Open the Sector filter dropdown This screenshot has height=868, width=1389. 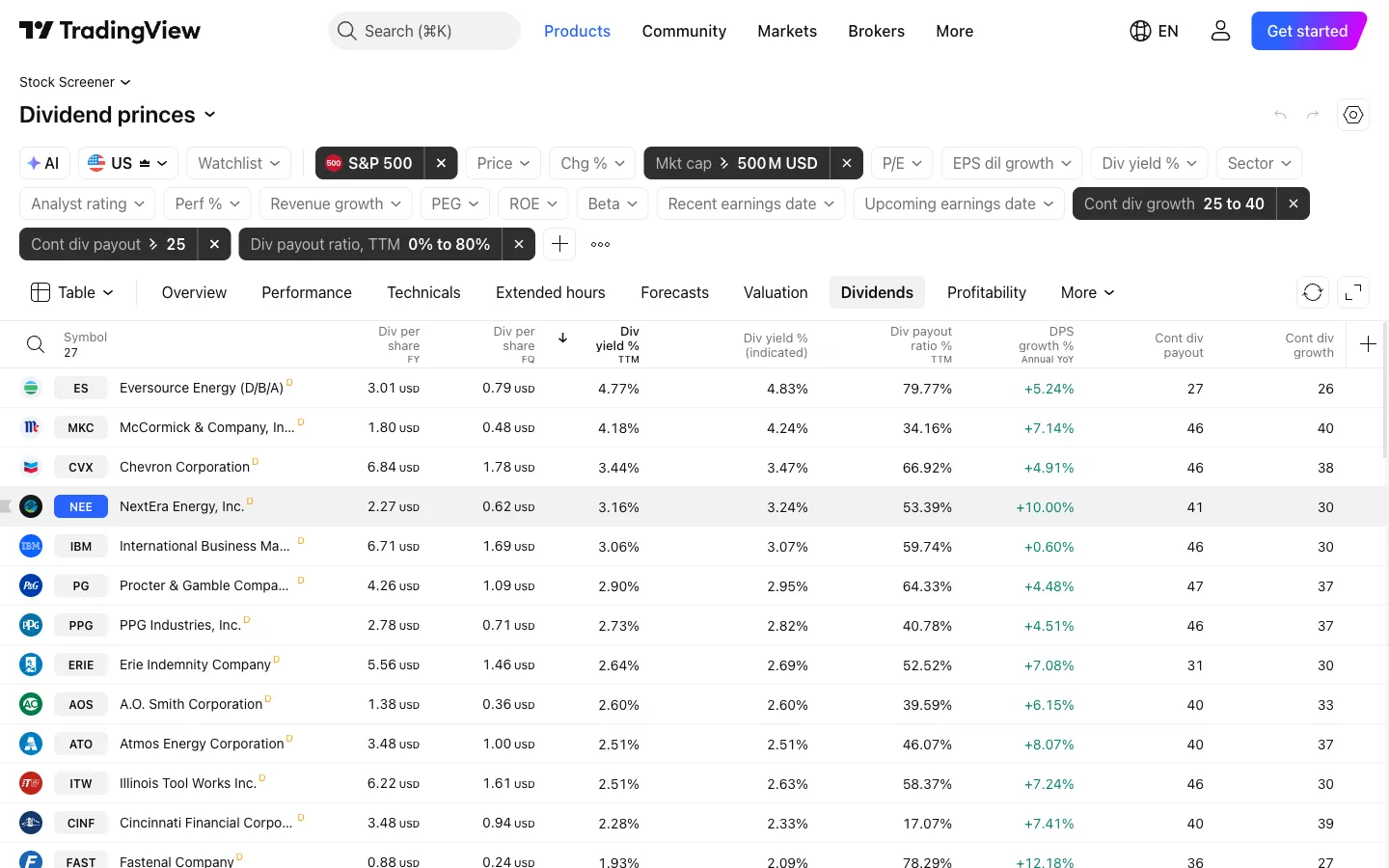click(1259, 163)
